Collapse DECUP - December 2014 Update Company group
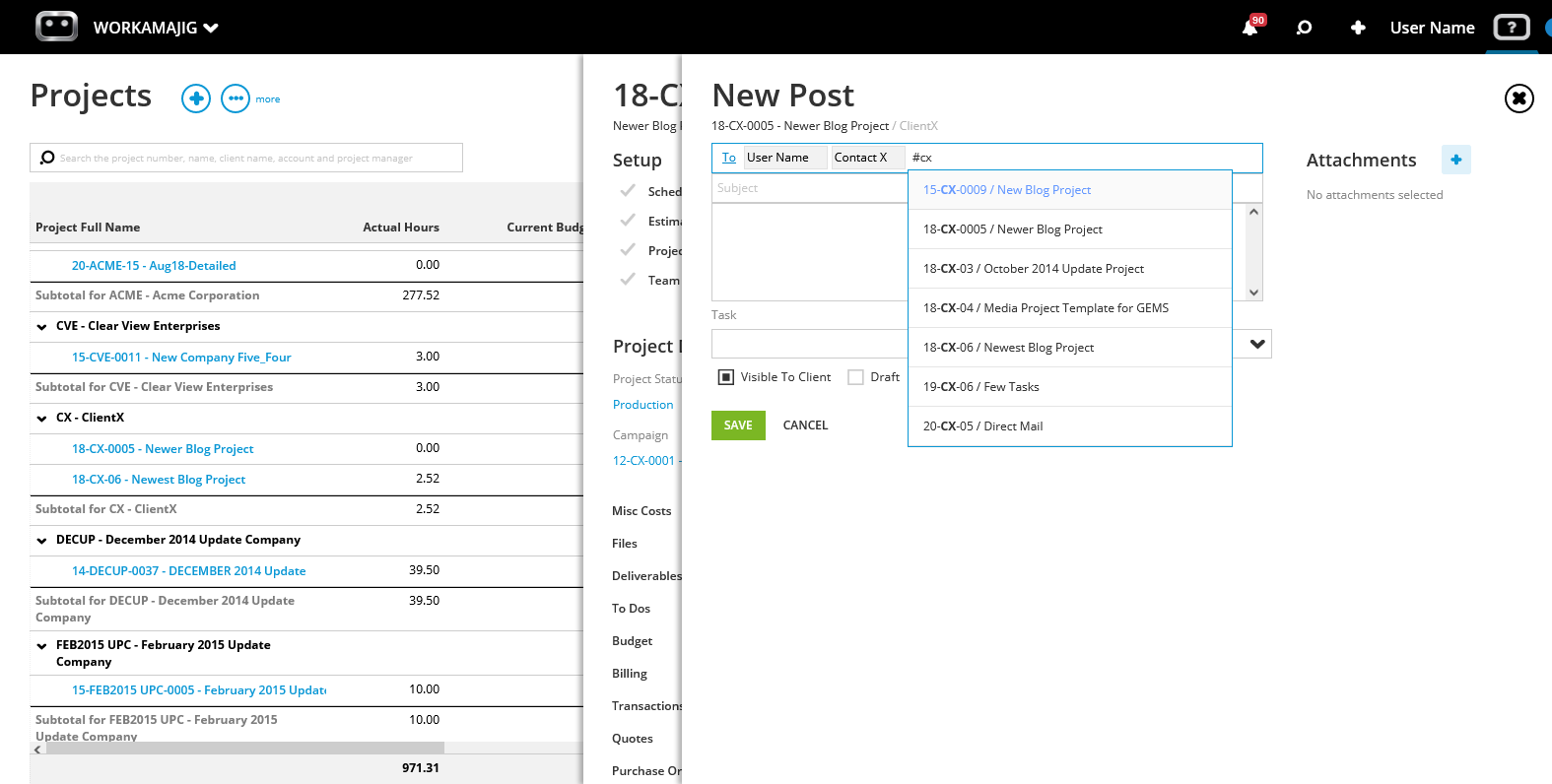Screen dimensions: 1552x784 (41, 541)
